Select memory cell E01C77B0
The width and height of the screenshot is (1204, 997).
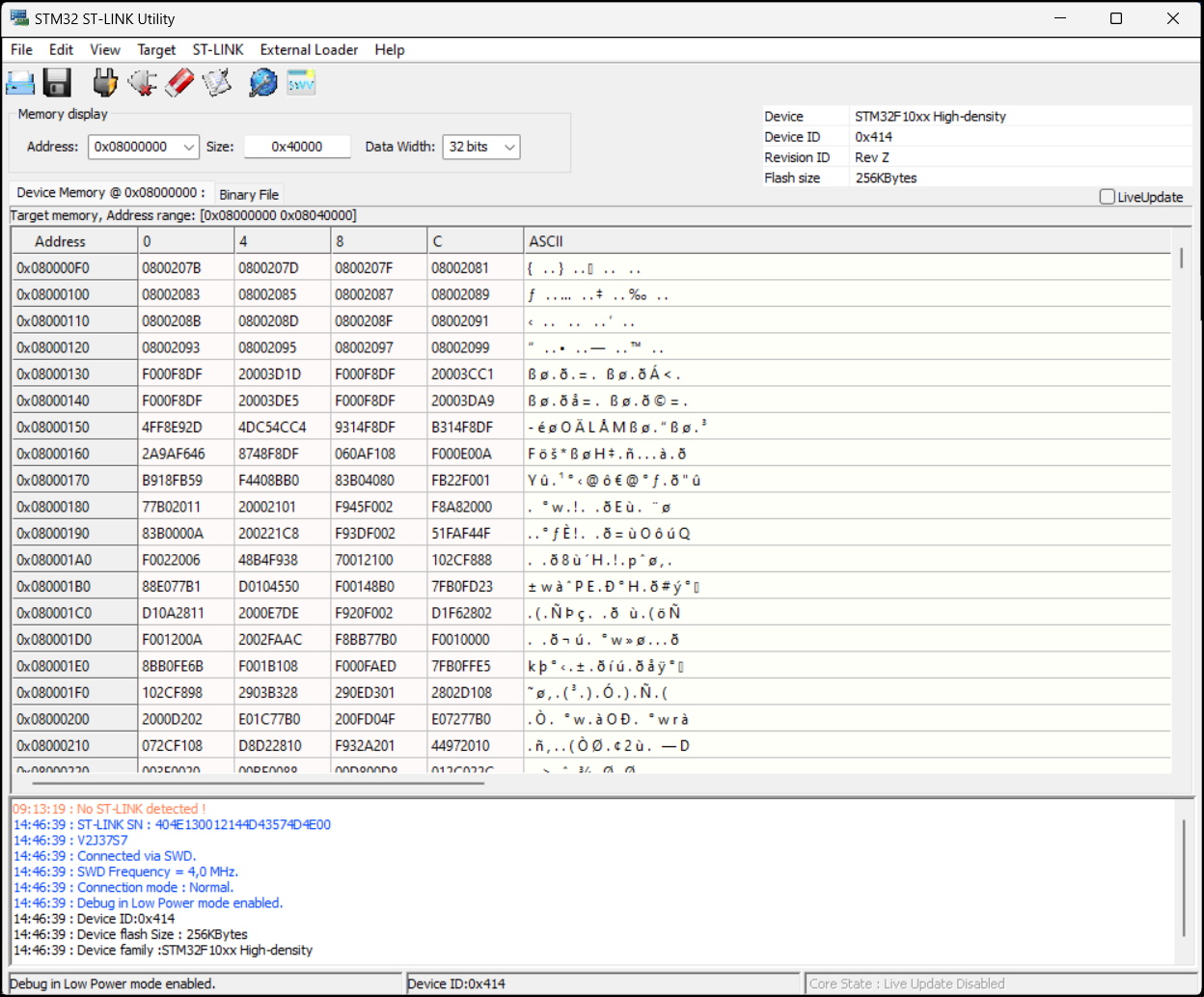pyautogui.click(x=282, y=719)
